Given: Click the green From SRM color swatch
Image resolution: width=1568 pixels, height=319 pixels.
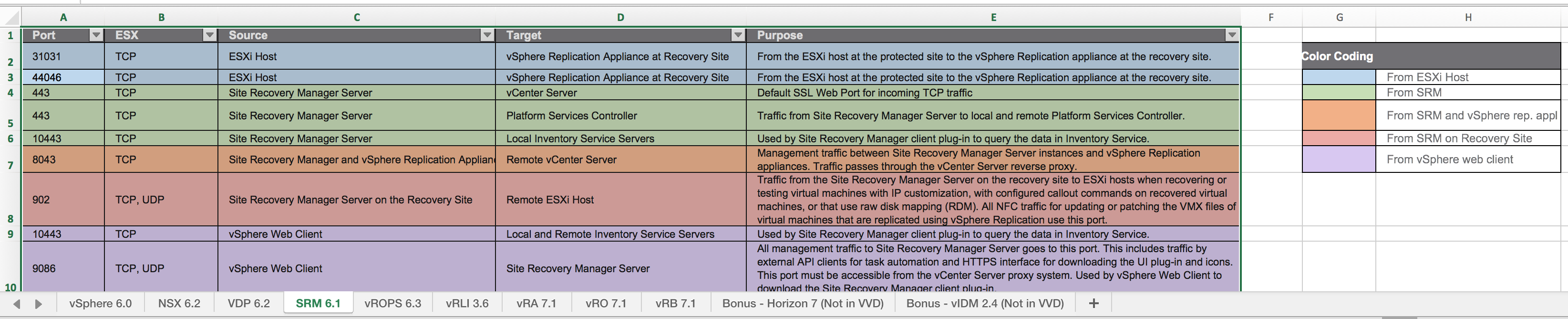Looking at the screenshot, I should pyautogui.click(x=1339, y=93).
